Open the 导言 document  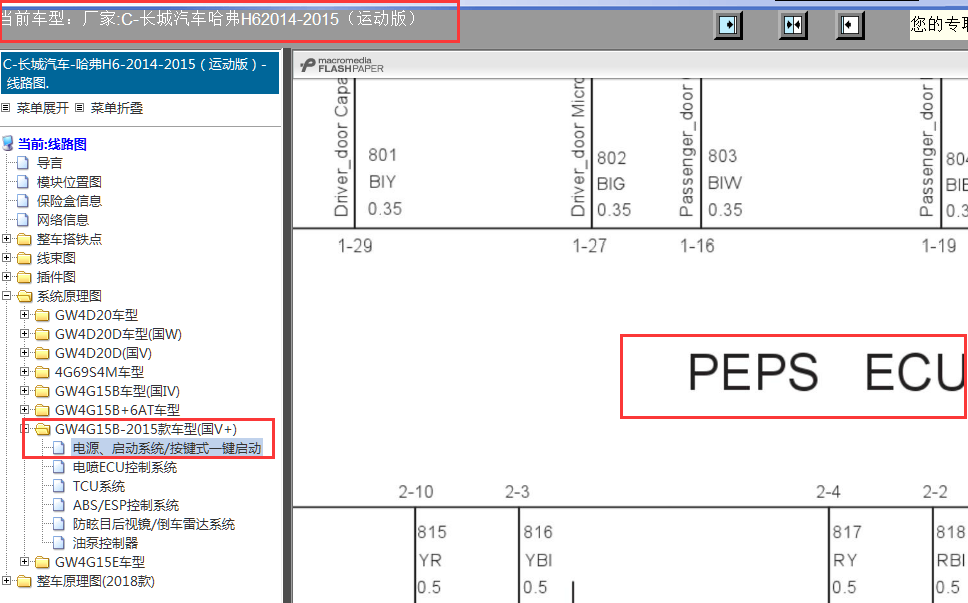[x=49, y=163]
